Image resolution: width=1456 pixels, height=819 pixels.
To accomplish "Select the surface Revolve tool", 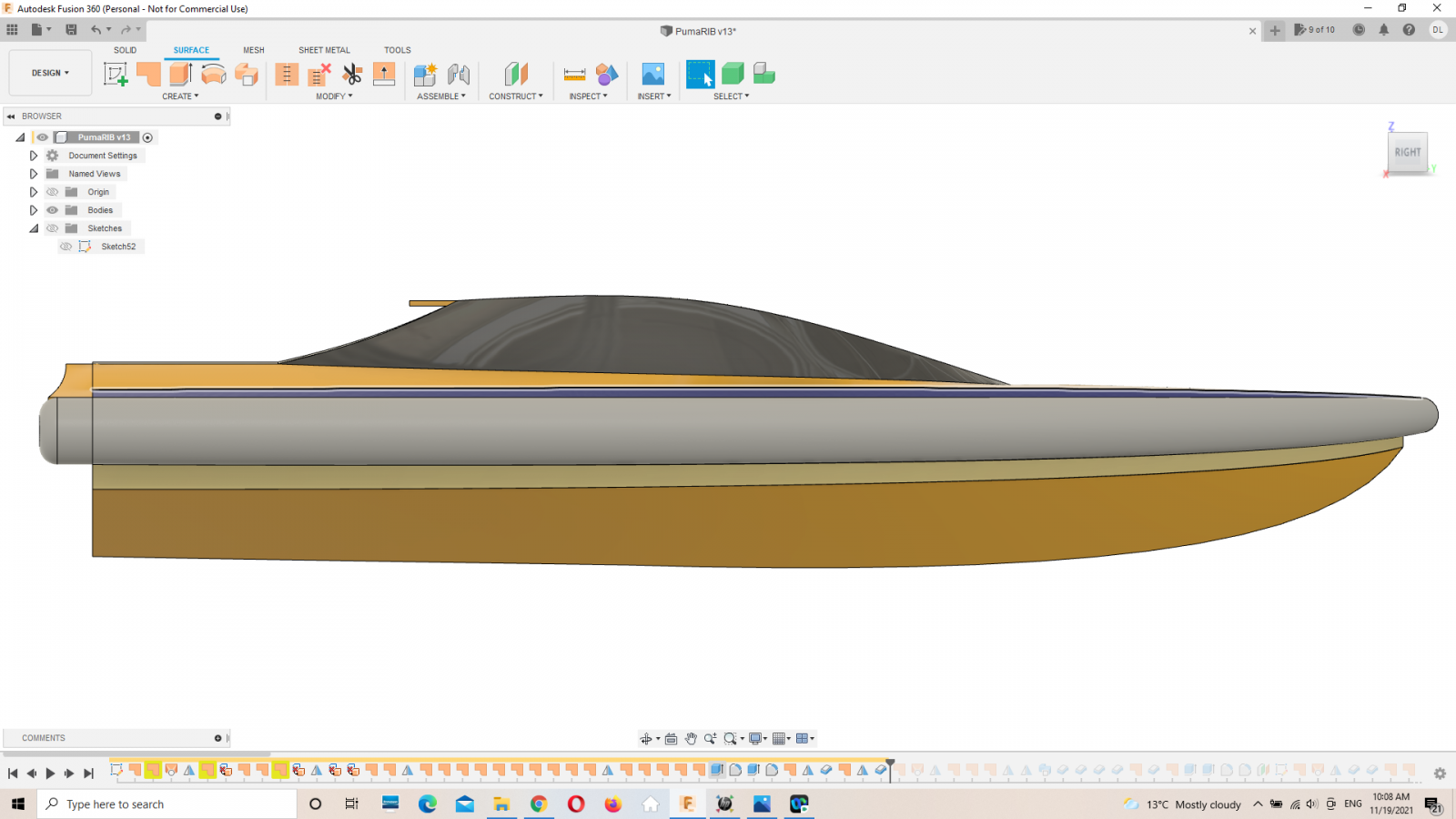I will 213,74.
